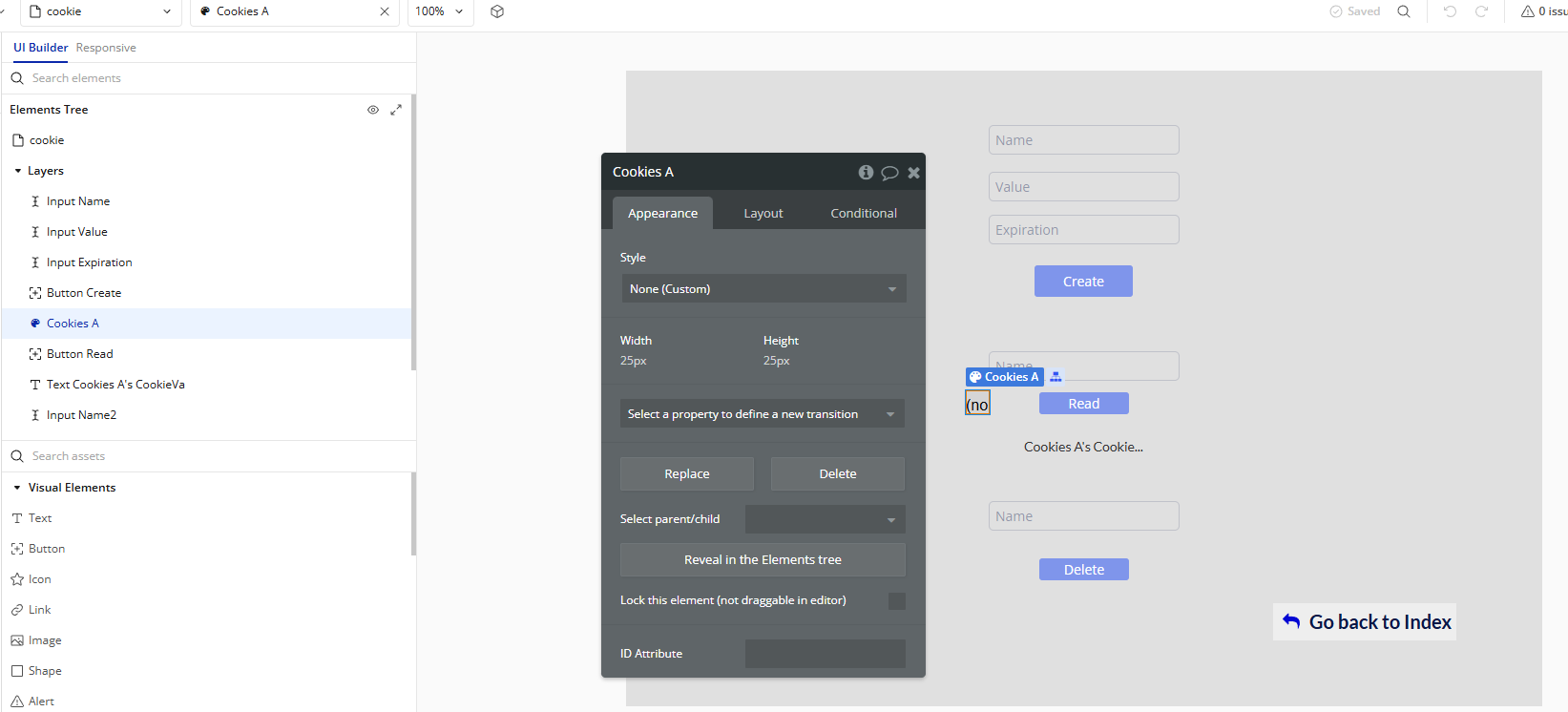Select Button Read in the Elements Tree
1568x712 pixels.
79,354
